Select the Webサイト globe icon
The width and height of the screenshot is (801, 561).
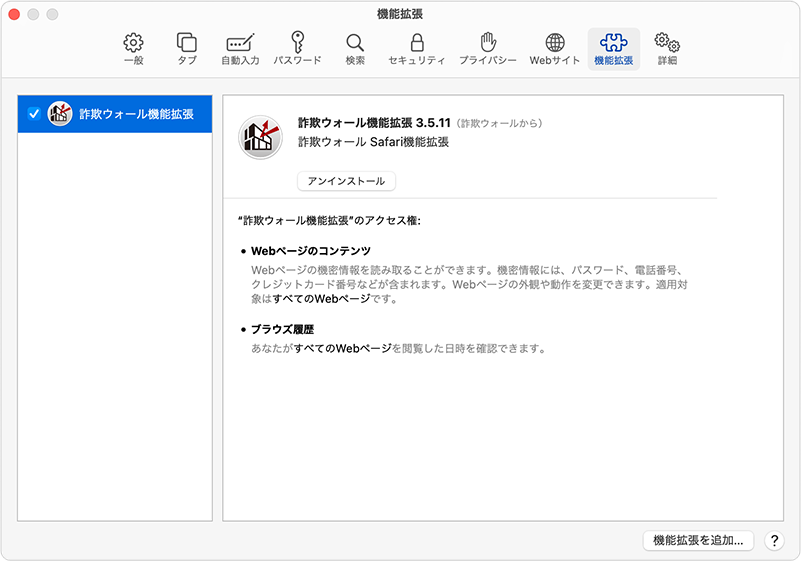555,49
